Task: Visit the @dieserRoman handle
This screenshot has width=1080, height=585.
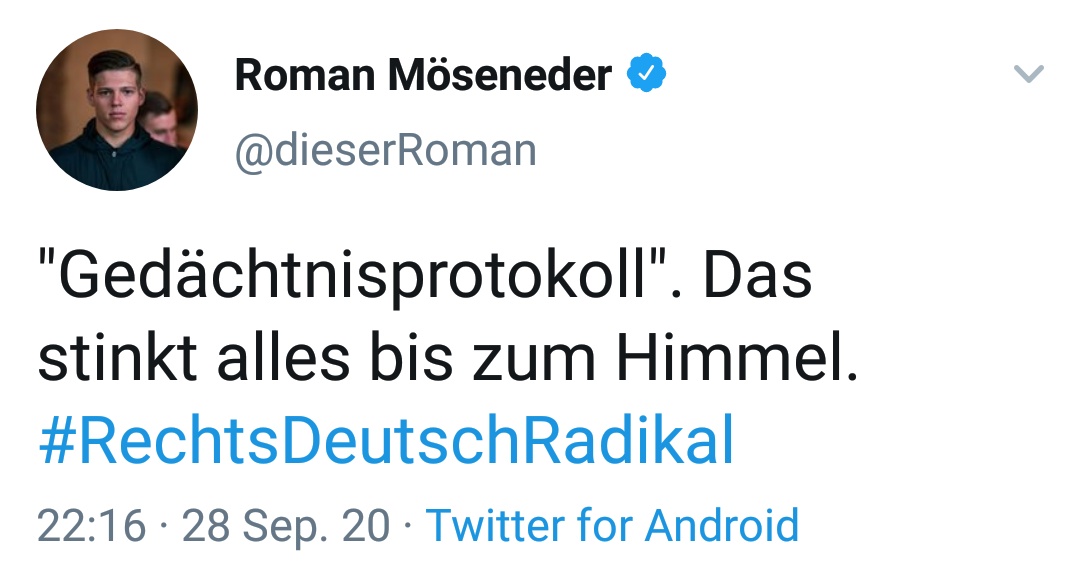Action: [386, 151]
